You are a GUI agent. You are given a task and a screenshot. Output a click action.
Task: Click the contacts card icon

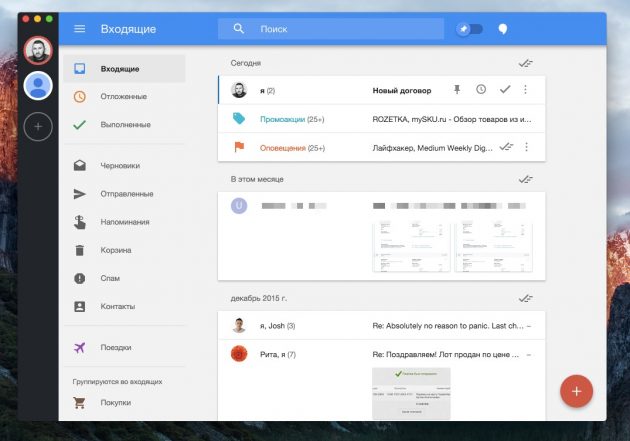pyautogui.click(x=80, y=306)
